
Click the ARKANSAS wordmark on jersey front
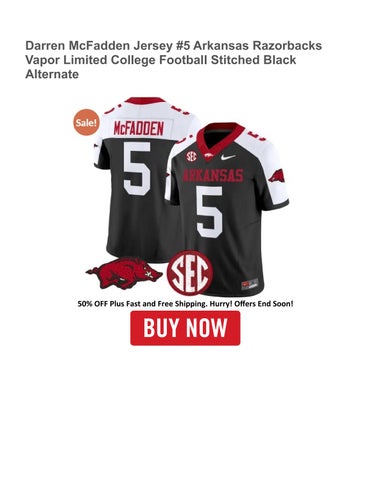point(213,175)
